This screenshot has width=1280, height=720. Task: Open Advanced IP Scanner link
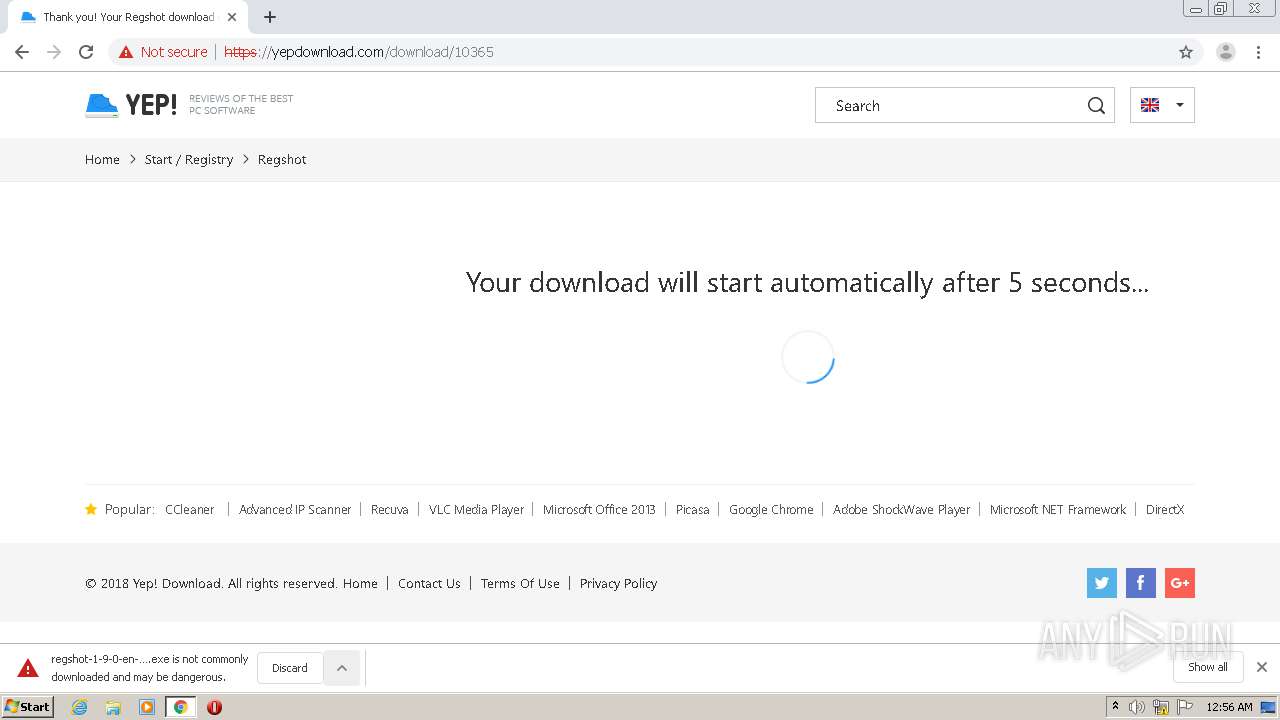pos(295,510)
